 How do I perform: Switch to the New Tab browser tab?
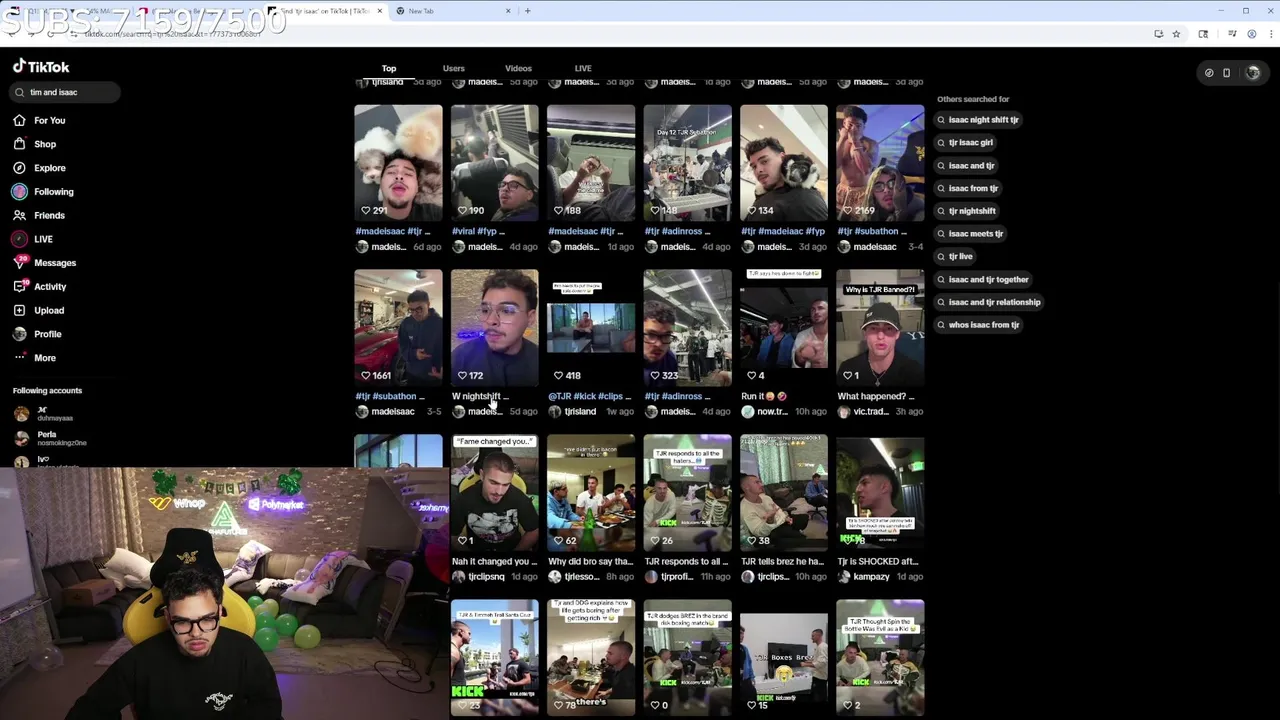pyautogui.click(x=452, y=11)
